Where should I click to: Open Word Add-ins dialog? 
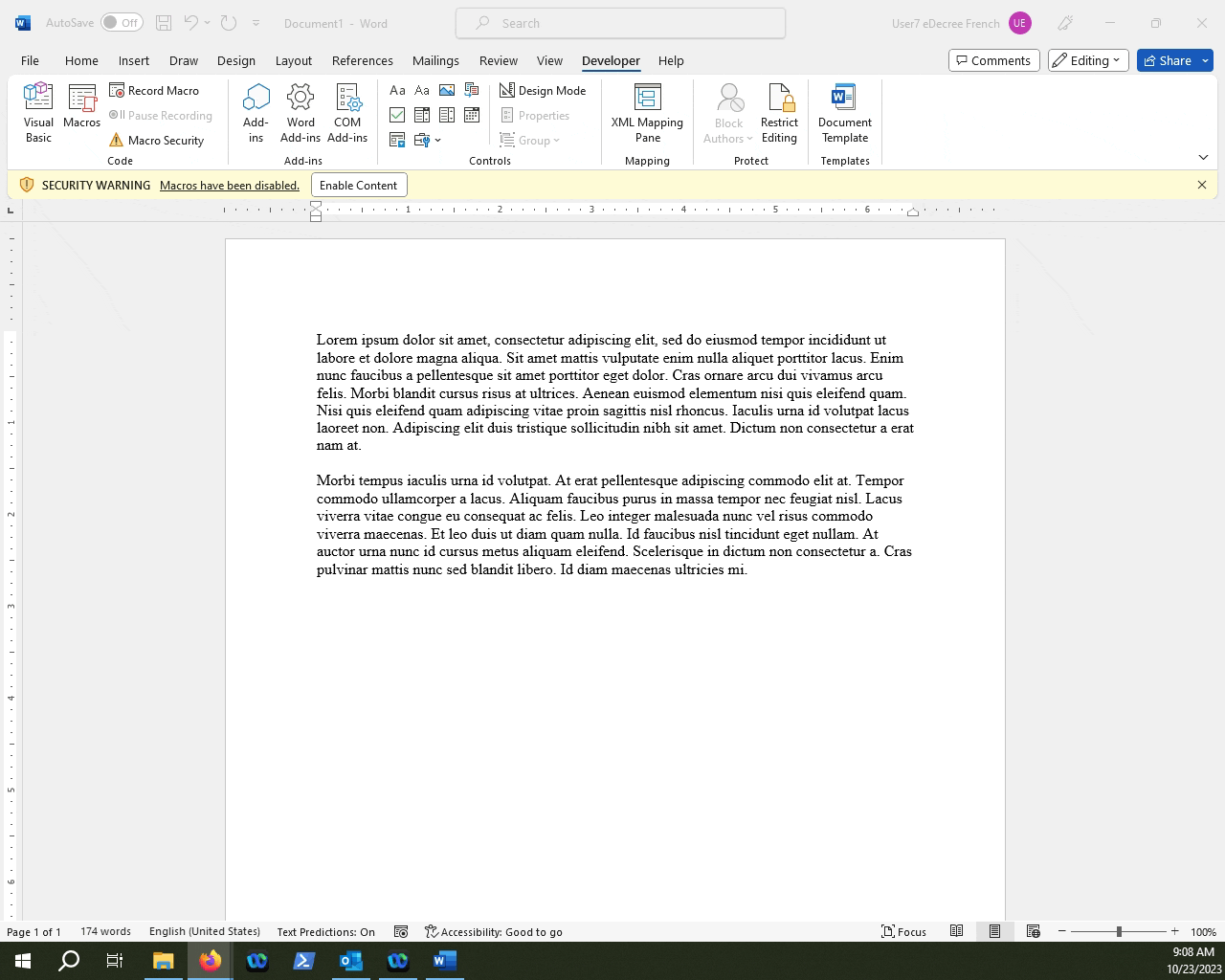[301, 113]
